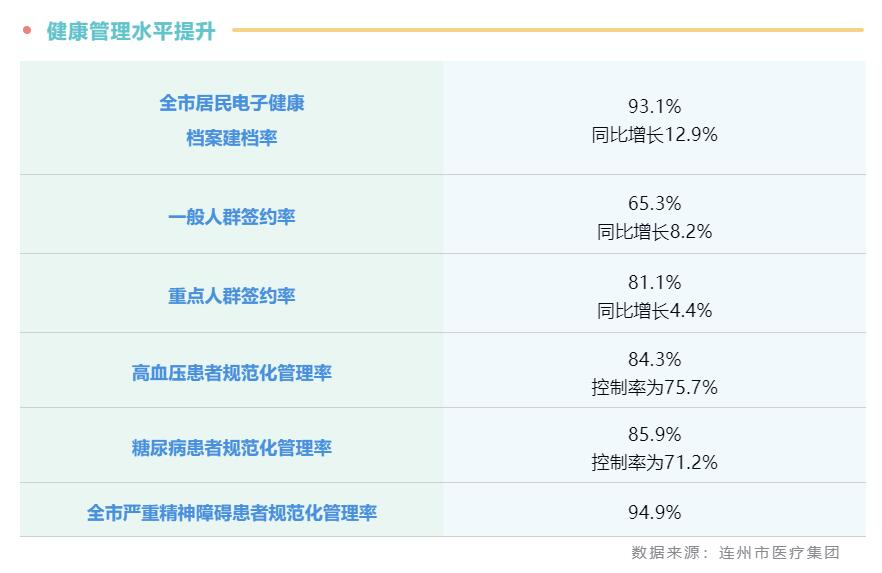Image resolution: width=882 pixels, height=573 pixels.
Task: Select the 全市严重精神障碍患者规范化管理率 row label
Action: [231, 513]
